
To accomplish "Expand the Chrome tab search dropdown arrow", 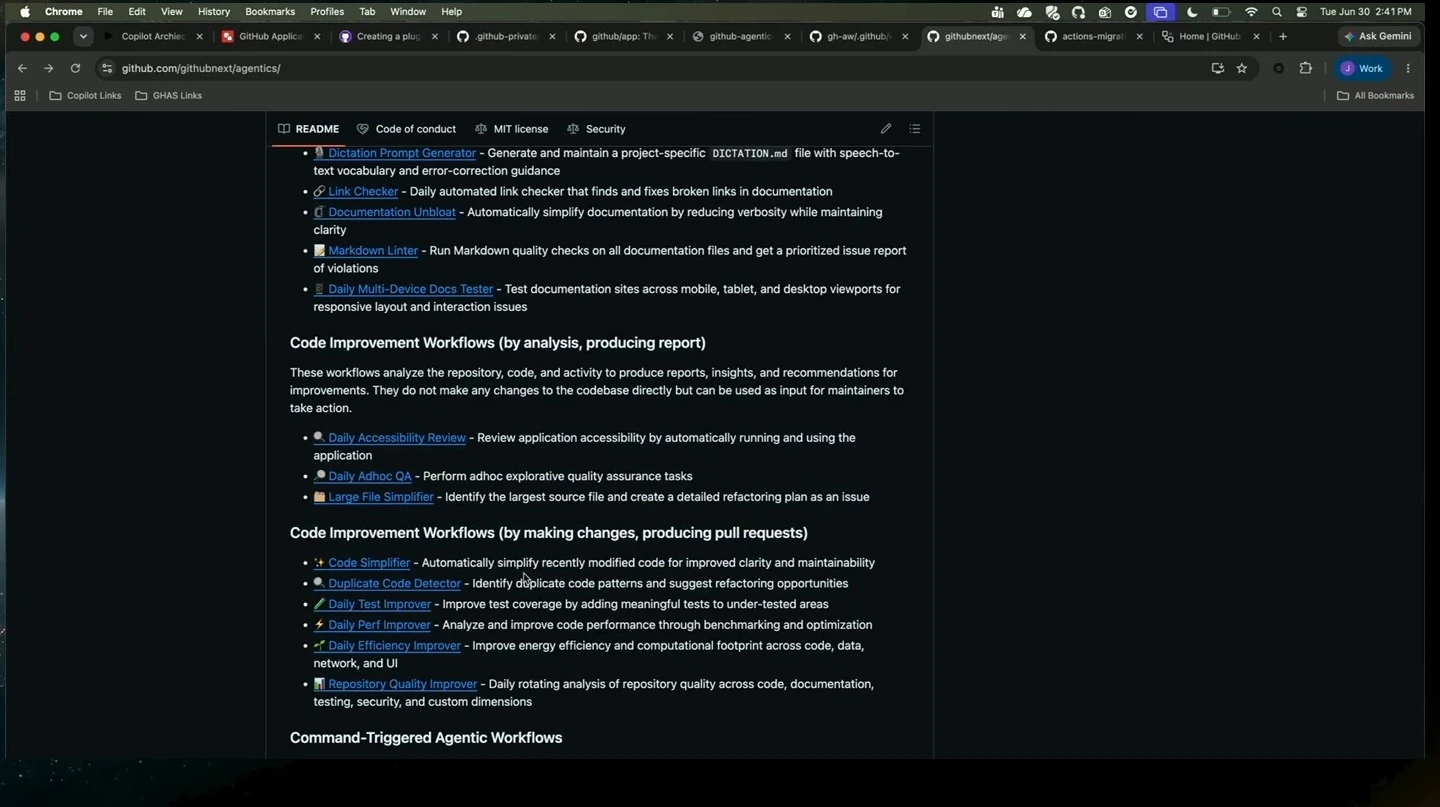I will click(83, 36).
